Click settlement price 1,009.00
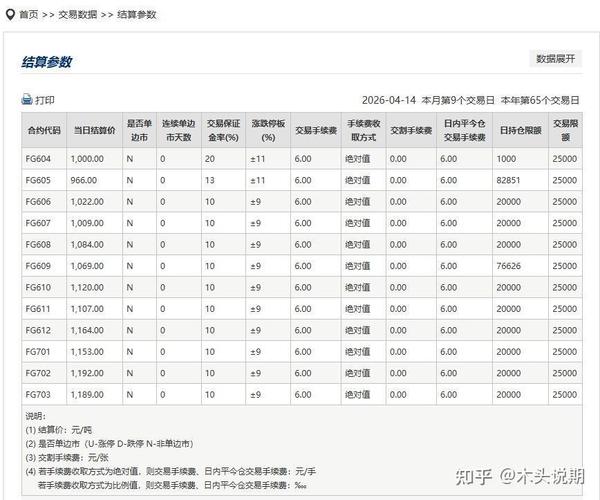600x500 pixels. pos(87,223)
